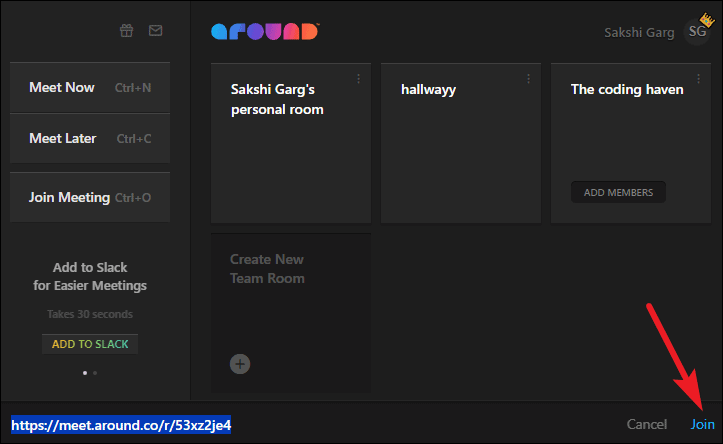723x444 pixels.
Task: Open the gift rewards icon
Action: (126, 30)
